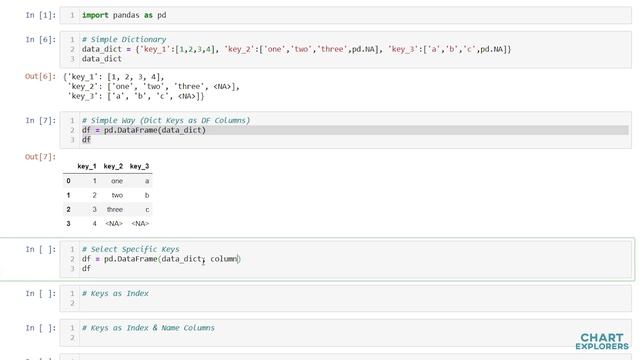Viewport: 640px width, 360px height.
Task: Click the 'key_3' output line
Action: point(136,96)
